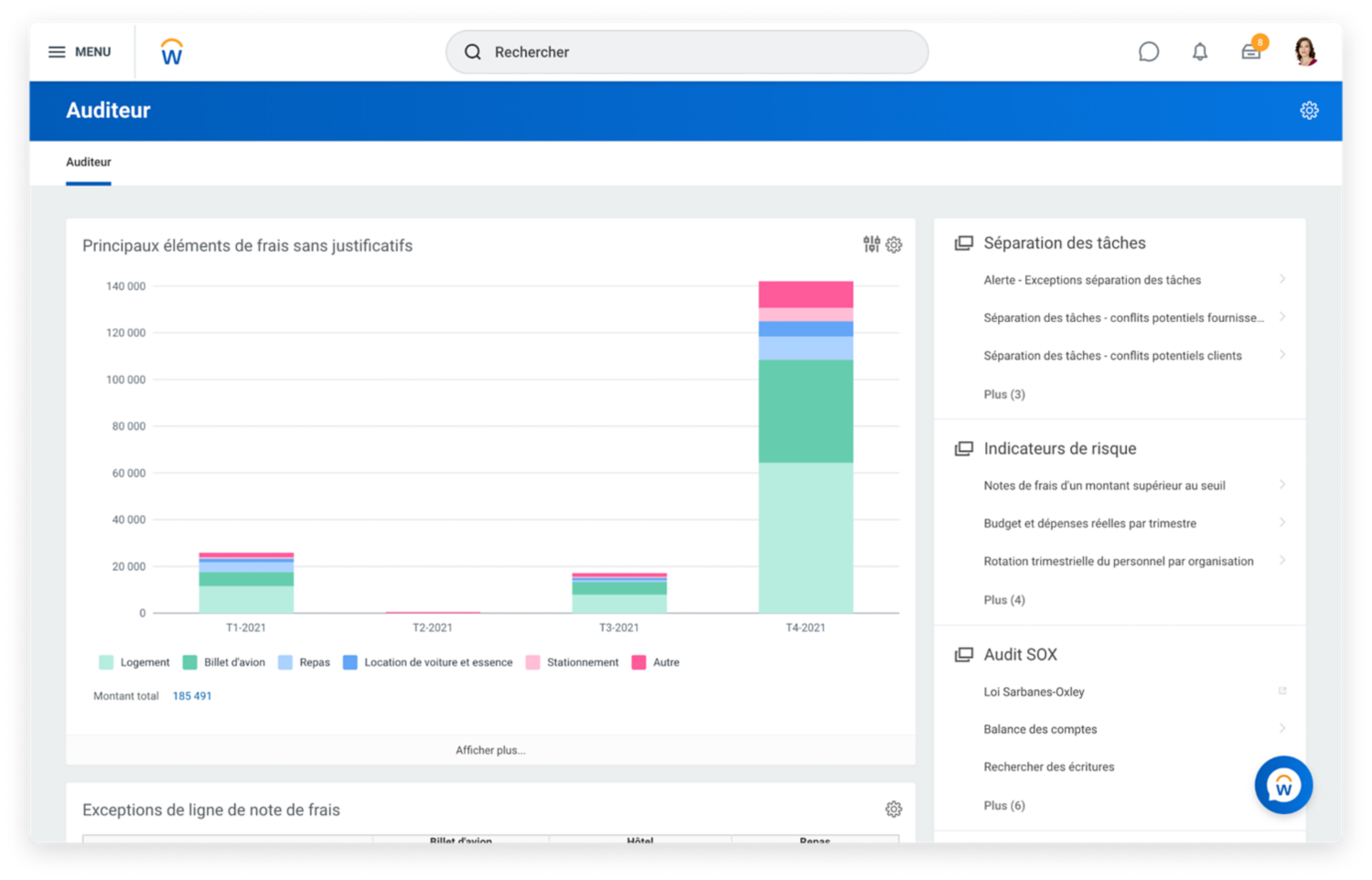Open the user profile avatar
Image resolution: width=1372 pixels, height=880 pixels.
pos(1305,52)
